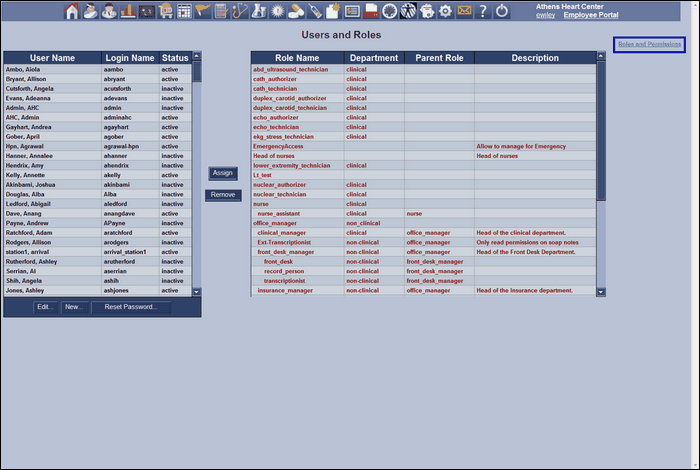This screenshot has width=700, height=470.
Task: Click the users list scroll-down arrow
Action: coord(196,292)
